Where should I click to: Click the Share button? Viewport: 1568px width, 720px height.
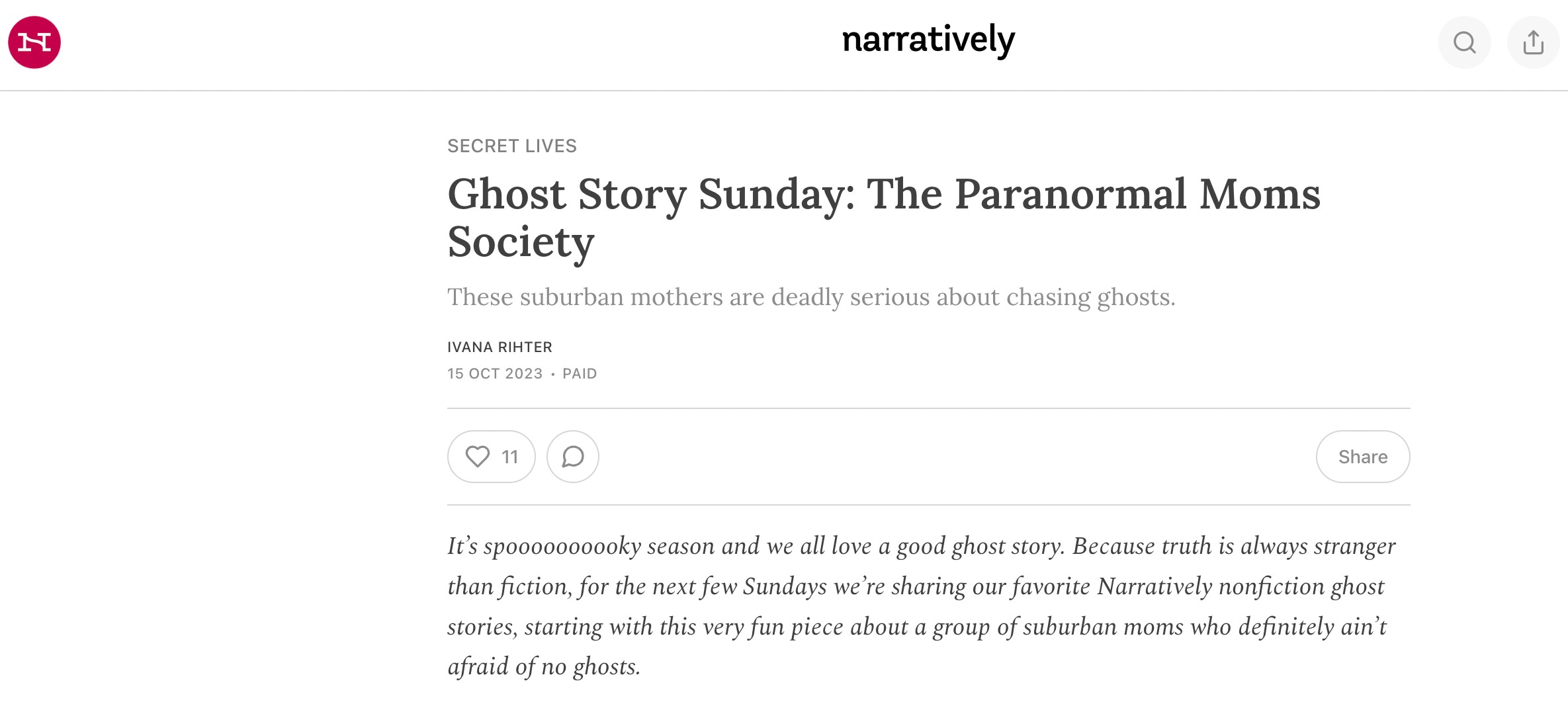(x=1362, y=456)
